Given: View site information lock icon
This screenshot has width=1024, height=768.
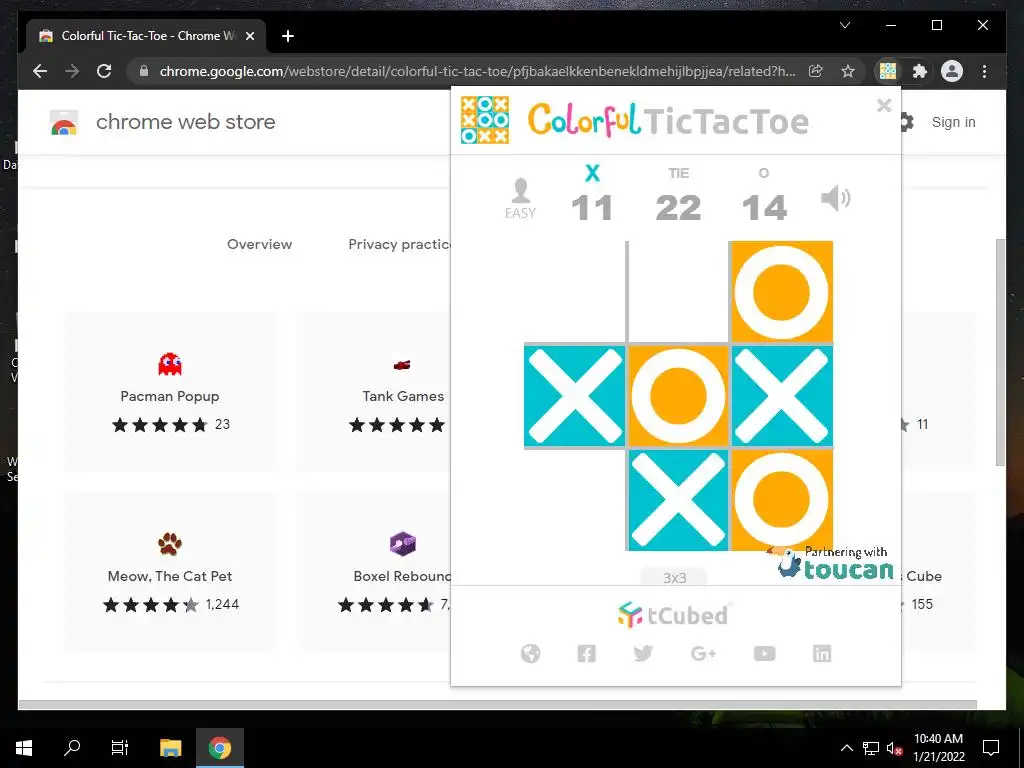Looking at the screenshot, I should [144, 71].
